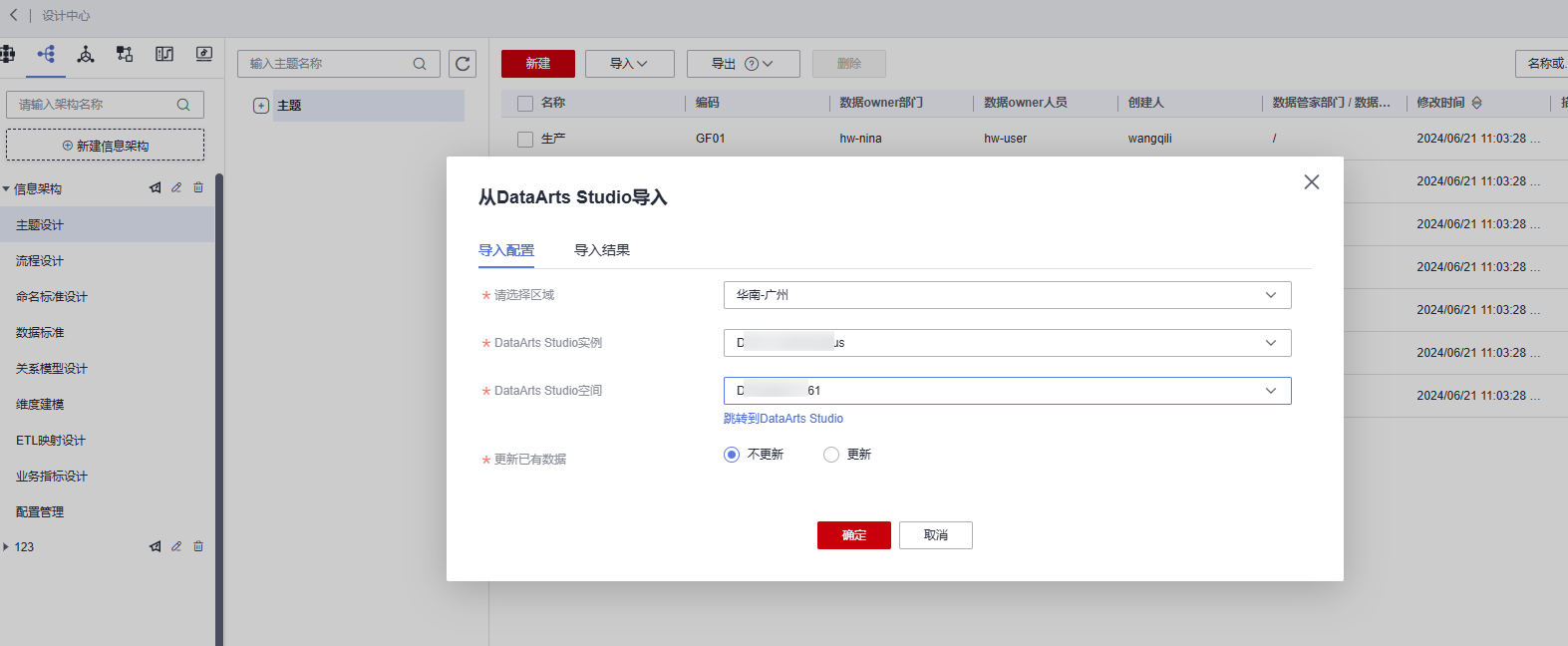Click the wangqili creator cell

(x=1150, y=139)
